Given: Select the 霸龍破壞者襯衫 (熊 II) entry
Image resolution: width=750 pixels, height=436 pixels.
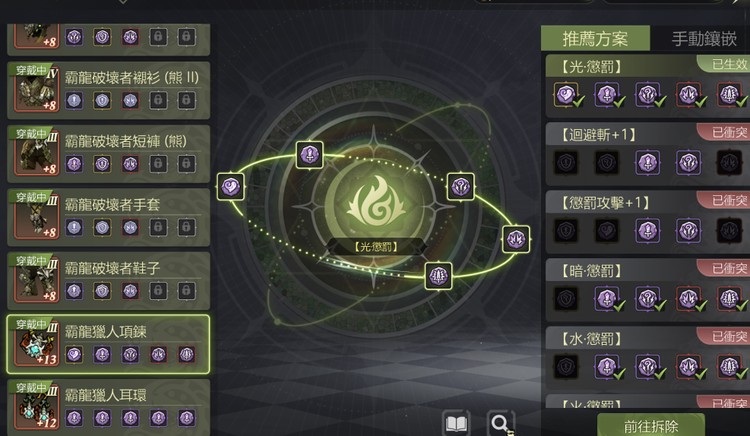Looking at the screenshot, I should click(108, 90).
